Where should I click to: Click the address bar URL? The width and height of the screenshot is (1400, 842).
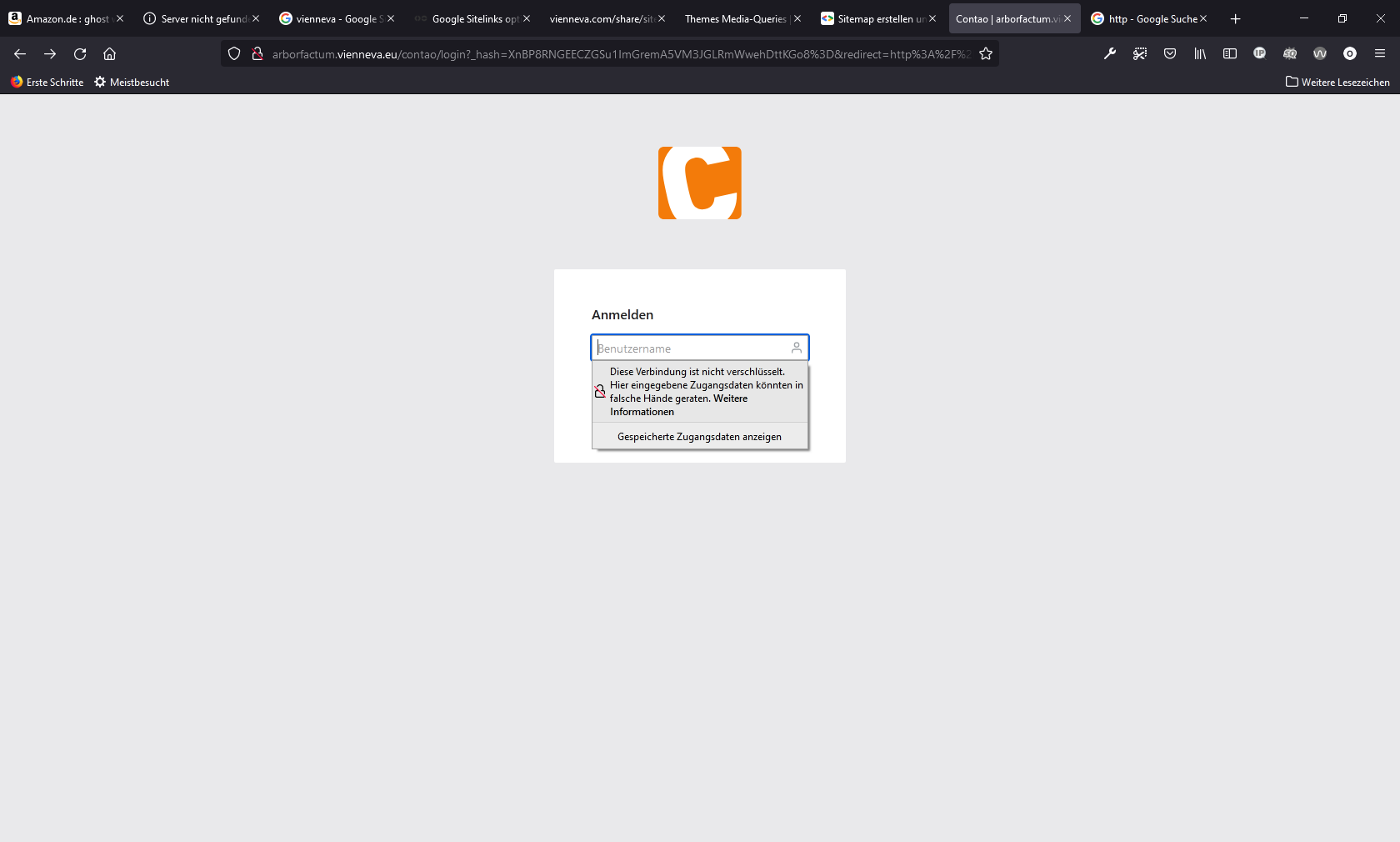coord(621,54)
